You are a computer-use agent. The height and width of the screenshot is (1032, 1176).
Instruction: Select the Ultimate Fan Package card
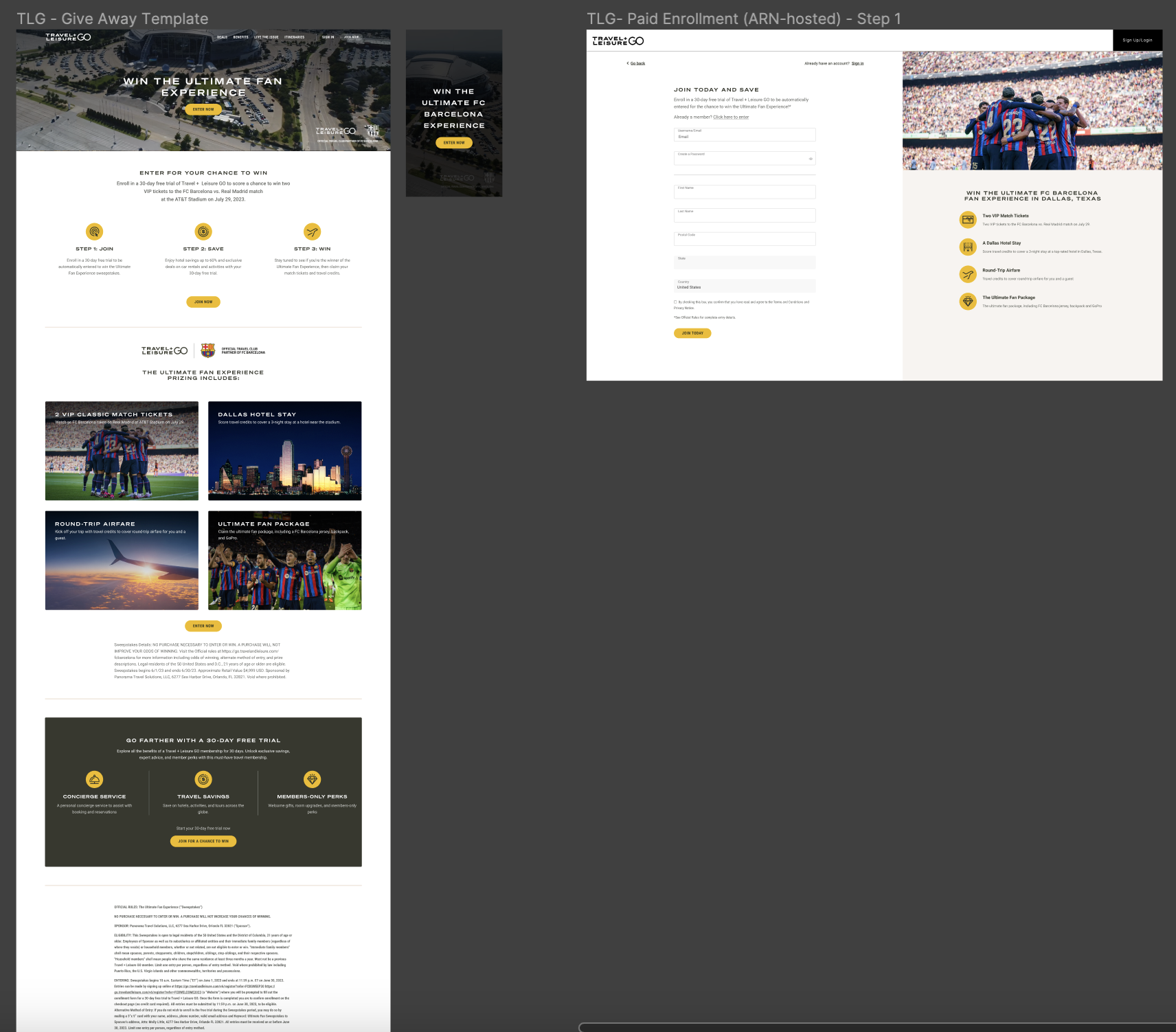point(285,560)
